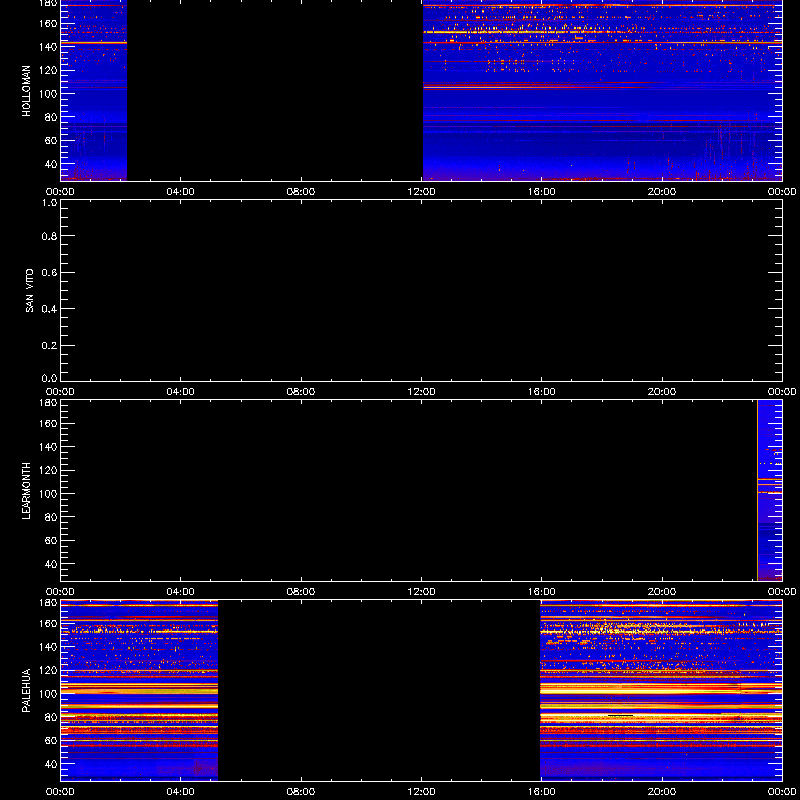
Task: Click the SAN VITO station axis label
Action: [29, 290]
